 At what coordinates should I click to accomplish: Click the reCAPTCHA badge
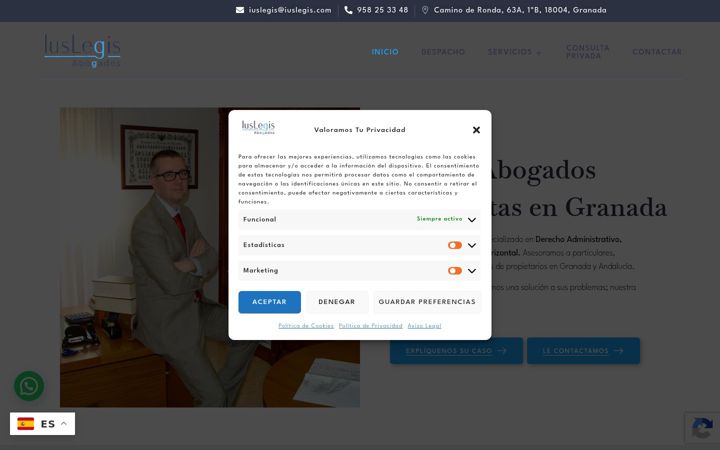pyautogui.click(x=703, y=428)
